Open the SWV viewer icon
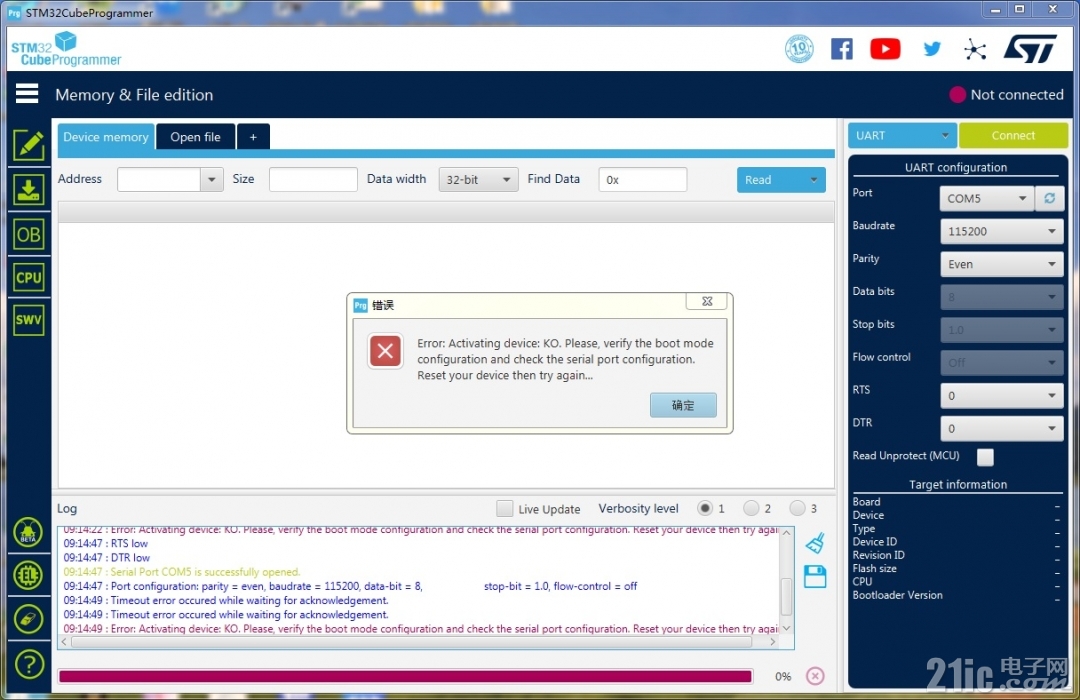Viewport: 1080px width, 700px height. (x=28, y=320)
